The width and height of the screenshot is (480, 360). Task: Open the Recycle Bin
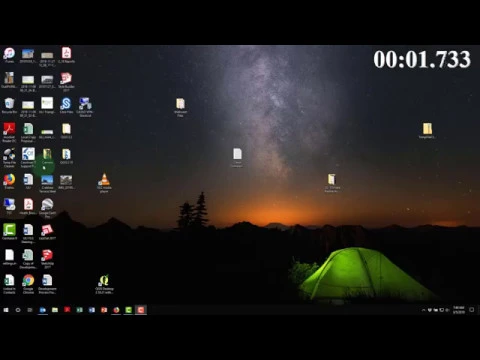(x=9, y=106)
